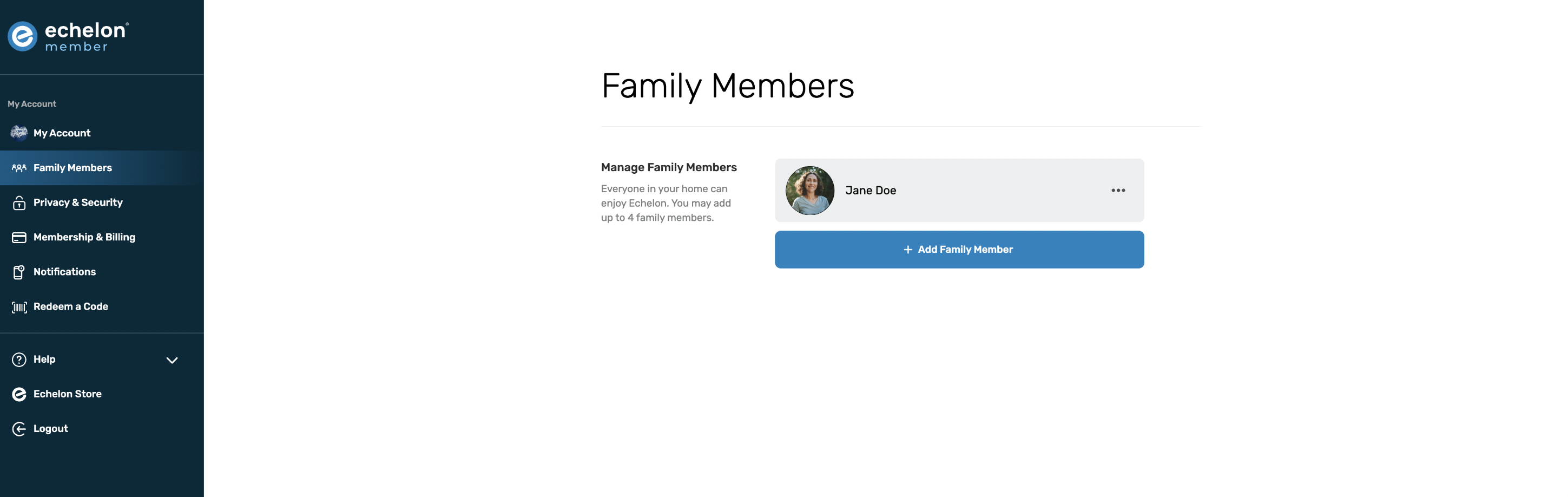Screen dimensions: 1568x497
Task: Click the Add Family Member button
Action: [x=959, y=250]
